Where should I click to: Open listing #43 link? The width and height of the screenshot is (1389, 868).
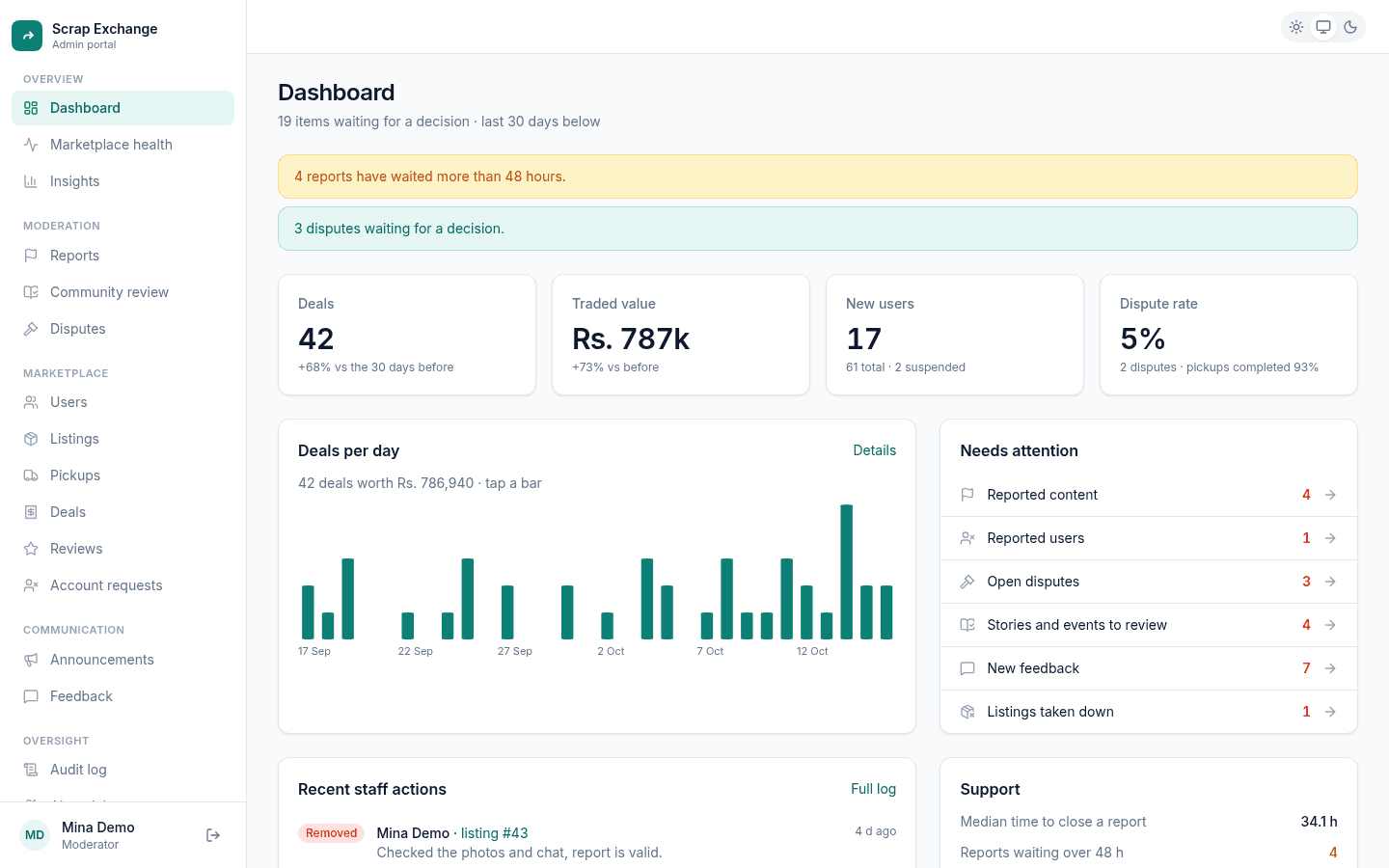pyautogui.click(x=494, y=833)
